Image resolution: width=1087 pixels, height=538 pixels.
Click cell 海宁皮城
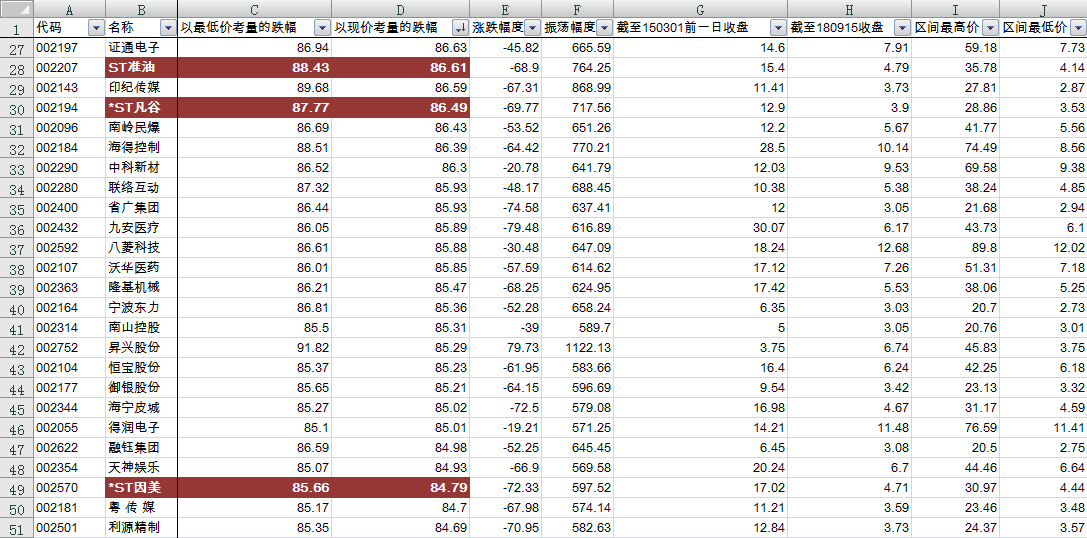(141, 408)
